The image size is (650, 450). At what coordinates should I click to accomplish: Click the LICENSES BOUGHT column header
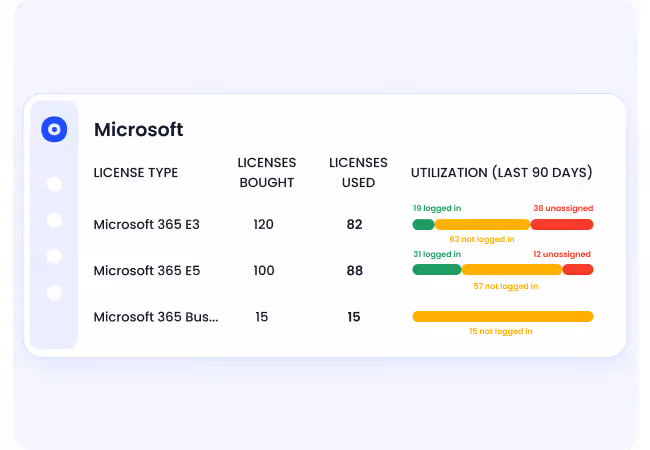tap(267, 172)
